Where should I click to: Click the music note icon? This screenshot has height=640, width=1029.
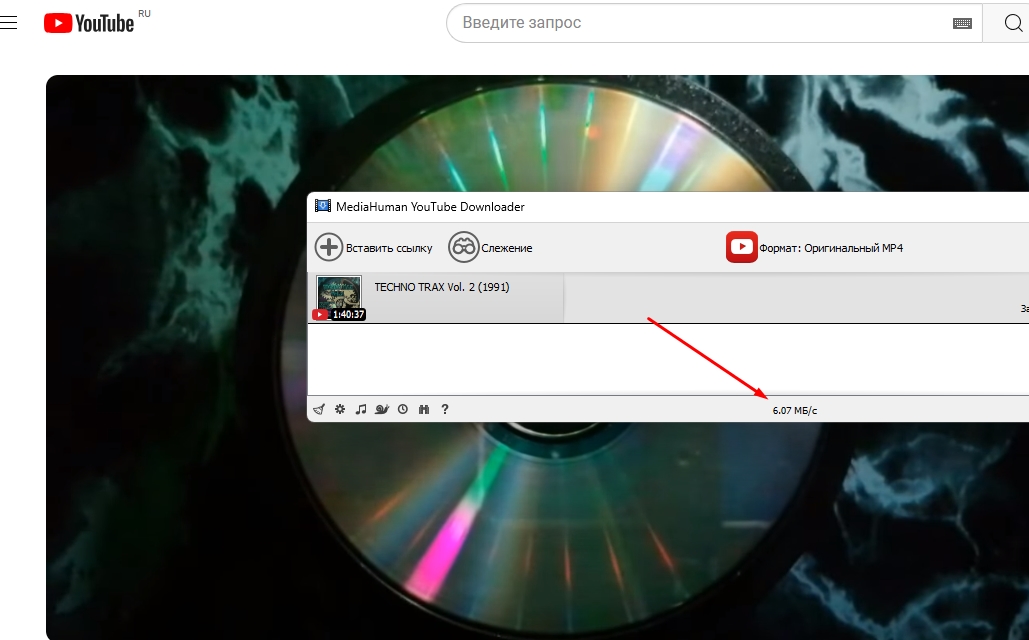(x=361, y=409)
